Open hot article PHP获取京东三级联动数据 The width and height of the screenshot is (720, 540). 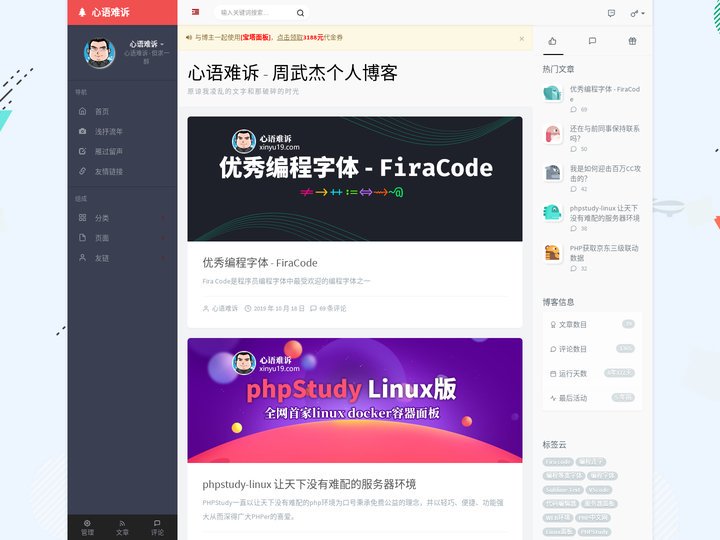604,253
